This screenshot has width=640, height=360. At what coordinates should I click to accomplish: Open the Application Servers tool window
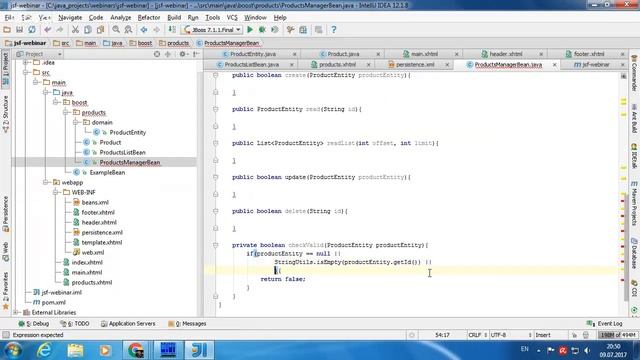[x=128, y=324]
